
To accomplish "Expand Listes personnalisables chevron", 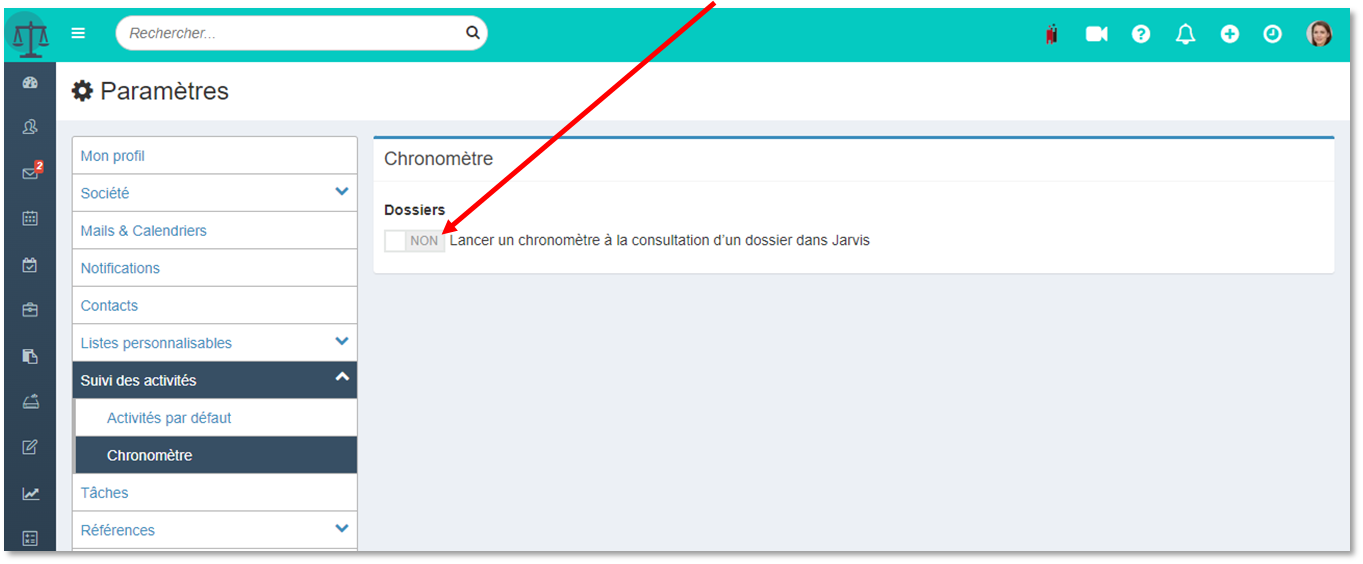I will tap(342, 342).
